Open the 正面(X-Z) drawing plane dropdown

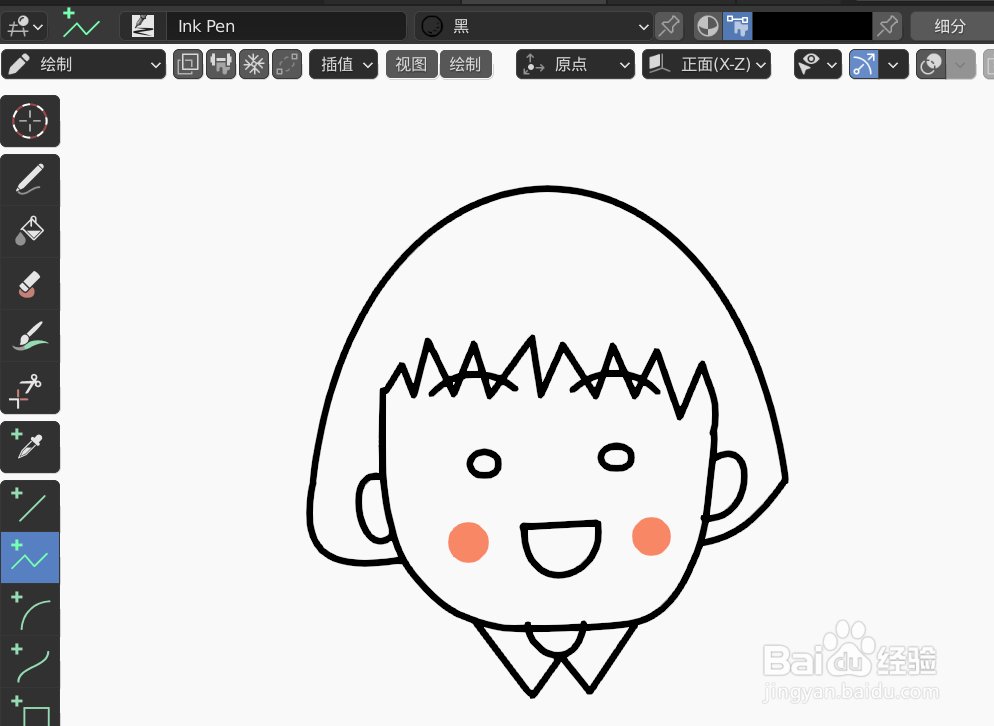click(707, 64)
